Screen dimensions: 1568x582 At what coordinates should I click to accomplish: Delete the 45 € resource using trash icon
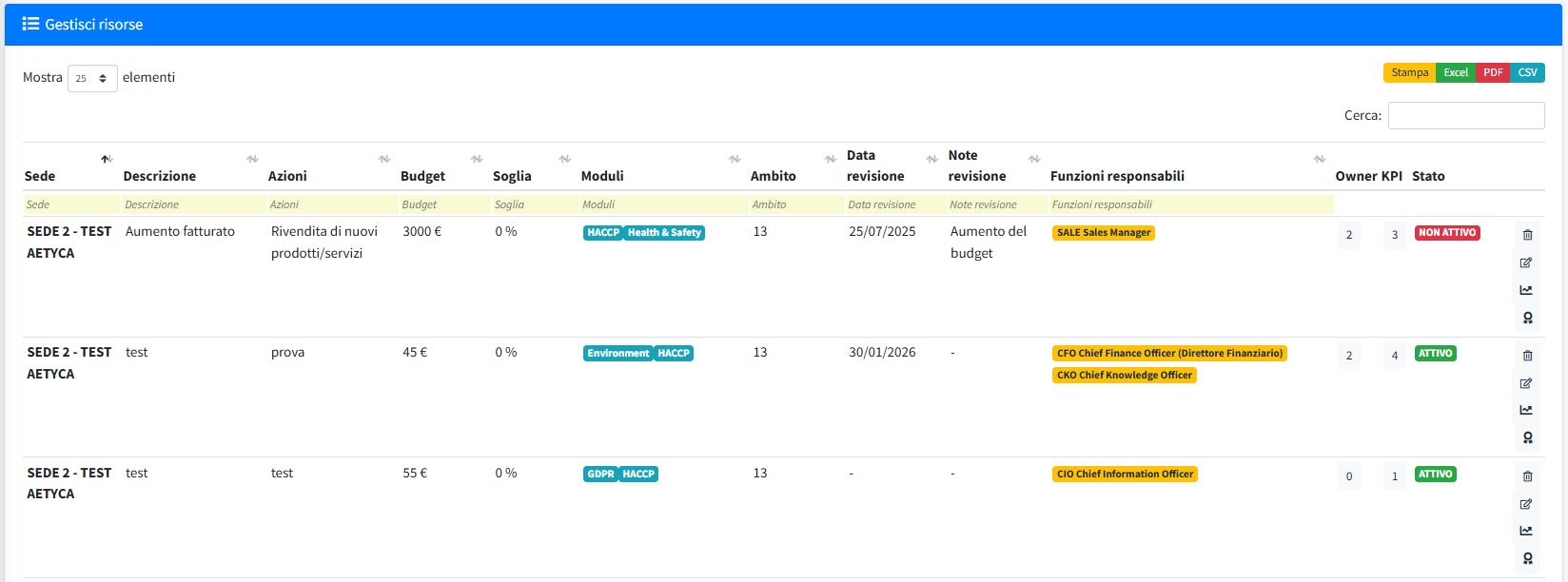[1527, 356]
